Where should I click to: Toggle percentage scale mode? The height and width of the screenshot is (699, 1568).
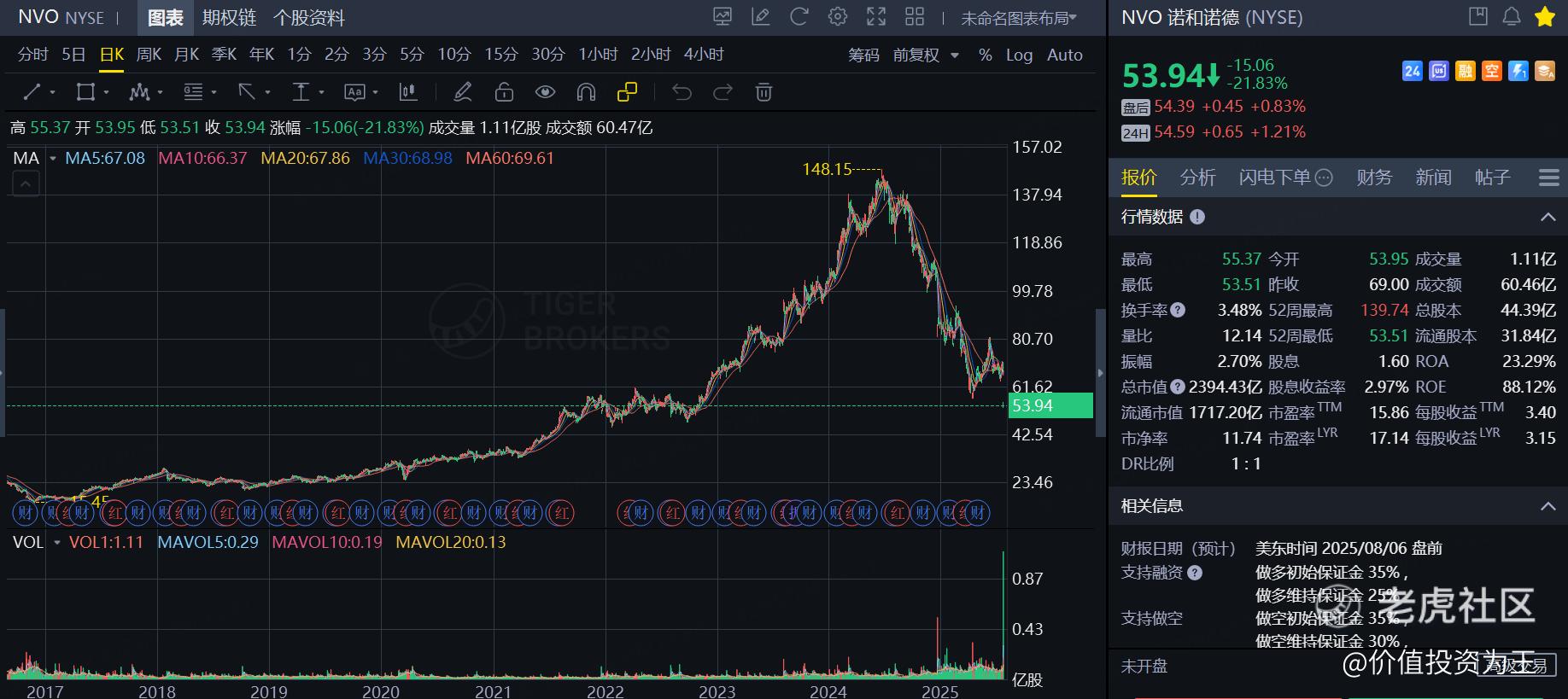click(986, 55)
